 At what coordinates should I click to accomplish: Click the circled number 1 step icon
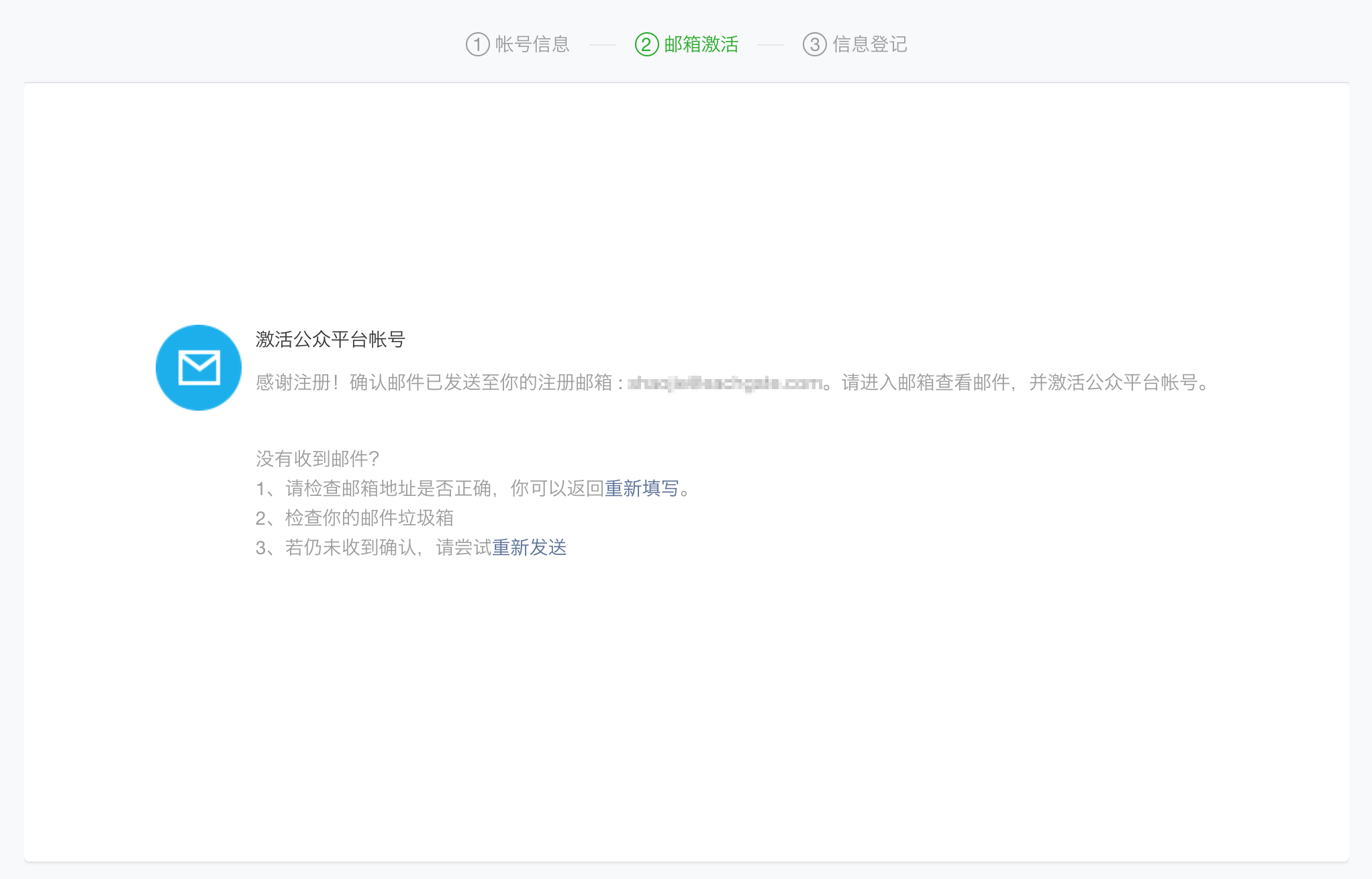coord(477,44)
